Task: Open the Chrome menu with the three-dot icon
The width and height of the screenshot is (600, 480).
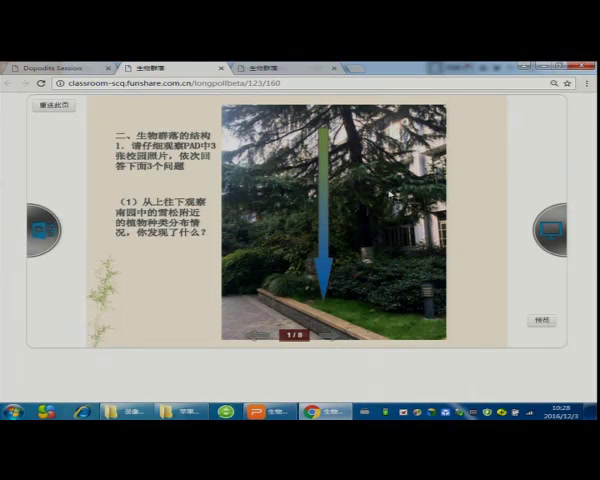Action: pos(585,83)
